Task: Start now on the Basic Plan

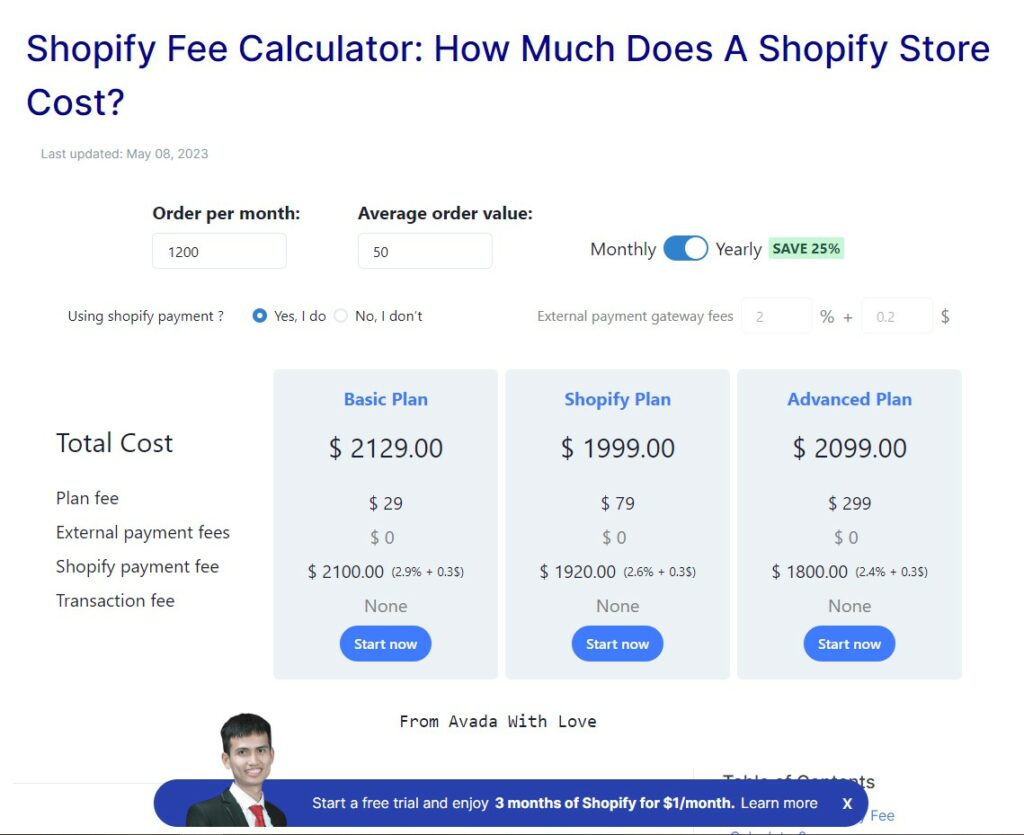Action: pyautogui.click(x=385, y=644)
